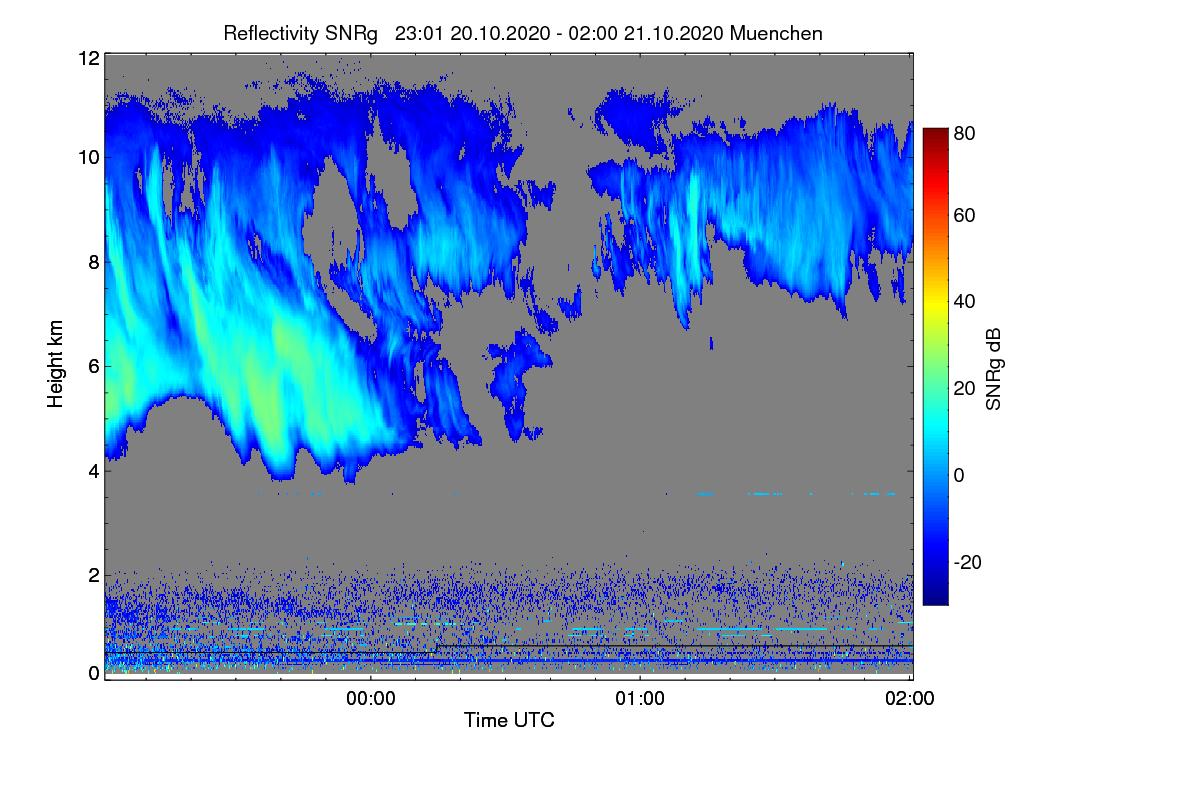This screenshot has height=800, width=1200.
Task: Click the plot title 'Reflectivity SNRg'
Action: click(301, 33)
